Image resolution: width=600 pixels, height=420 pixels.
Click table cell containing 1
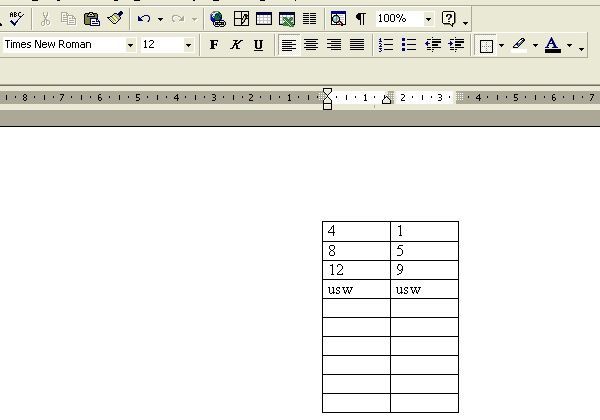424,231
